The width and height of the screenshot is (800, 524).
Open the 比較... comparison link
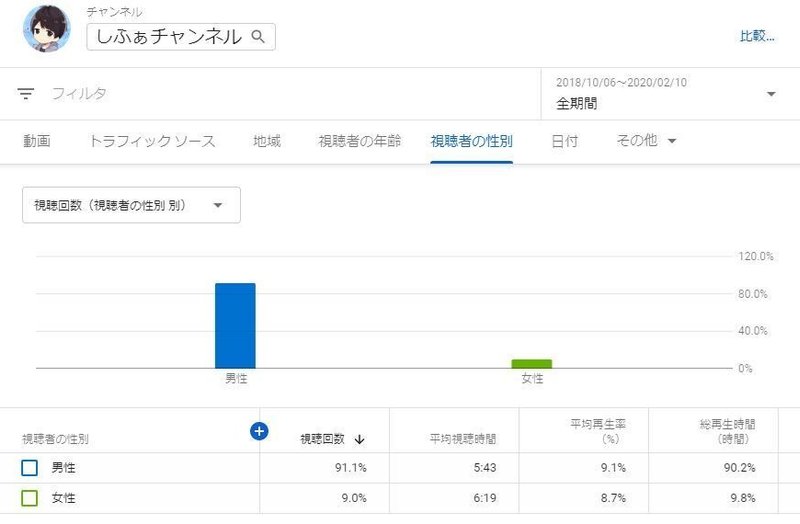point(757,36)
